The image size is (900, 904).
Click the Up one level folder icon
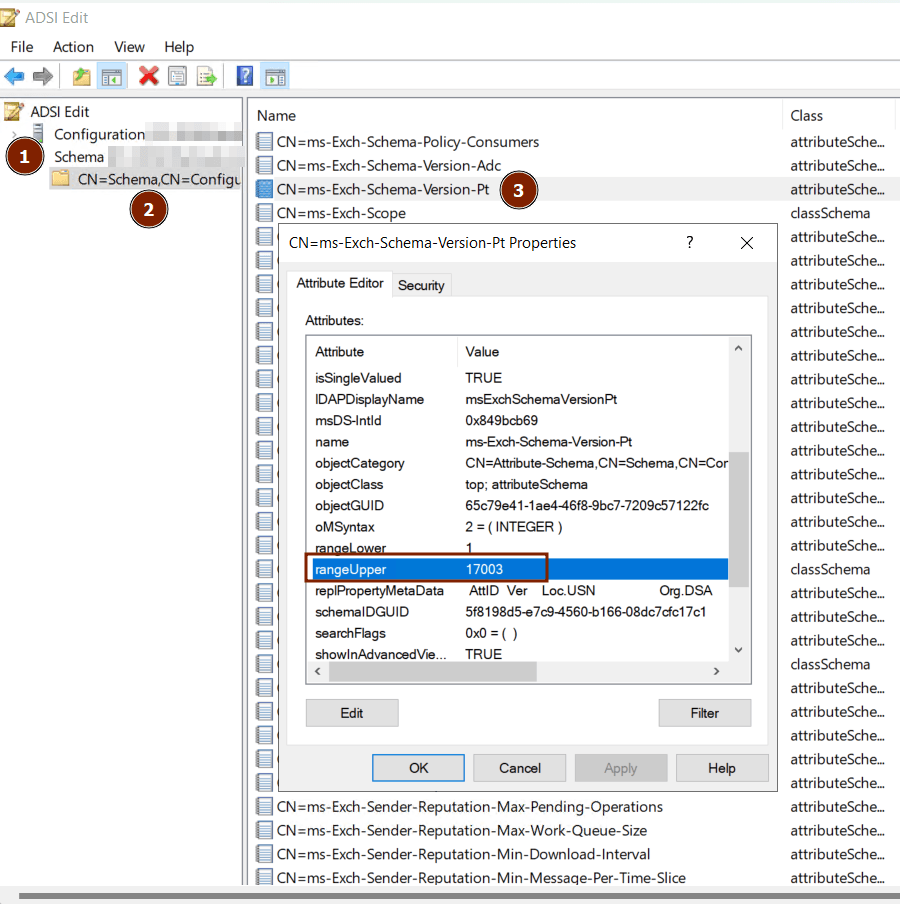82,76
